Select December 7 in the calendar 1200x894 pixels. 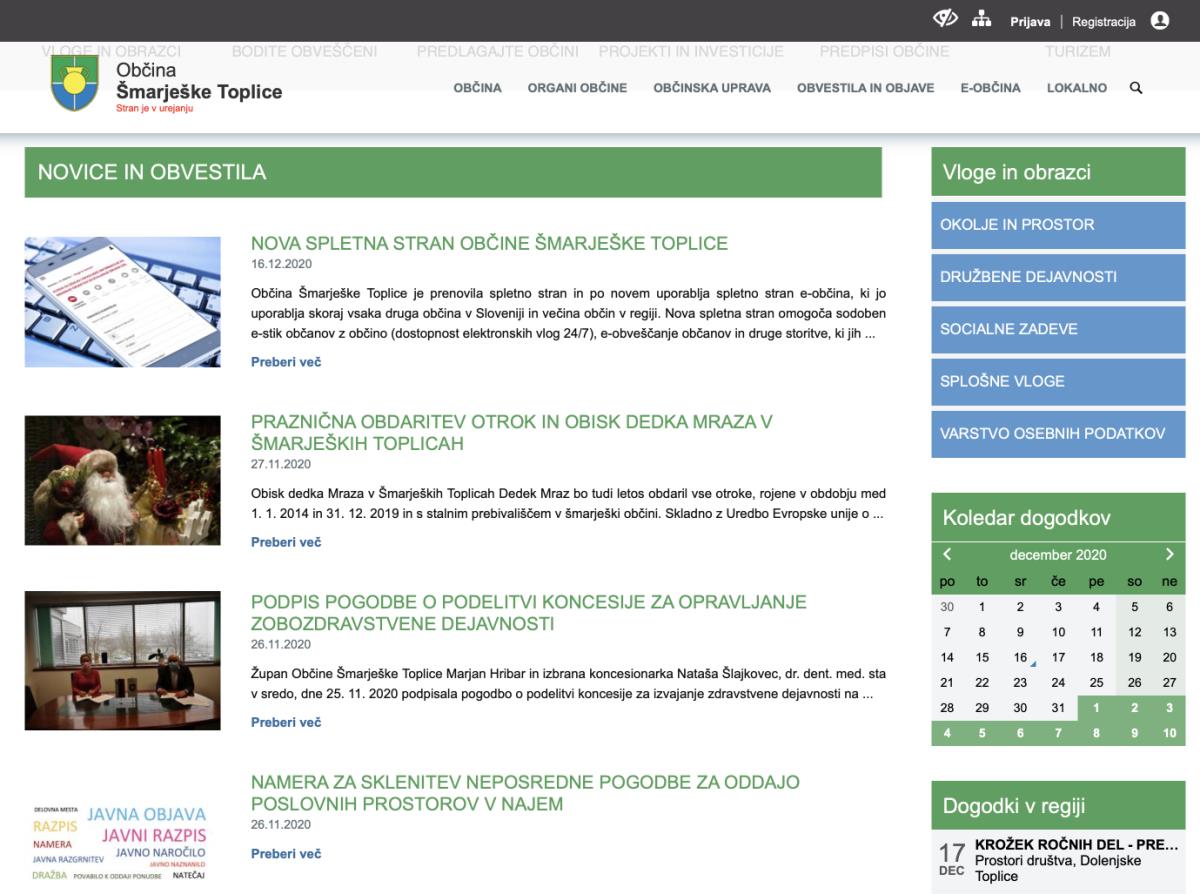pos(947,632)
